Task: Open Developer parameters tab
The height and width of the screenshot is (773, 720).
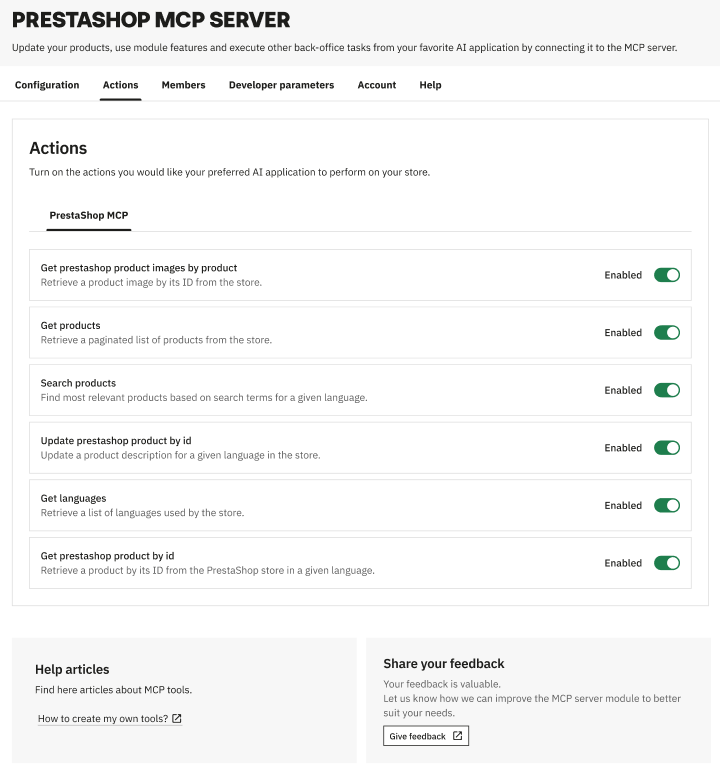Action: click(x=281, y=85)
